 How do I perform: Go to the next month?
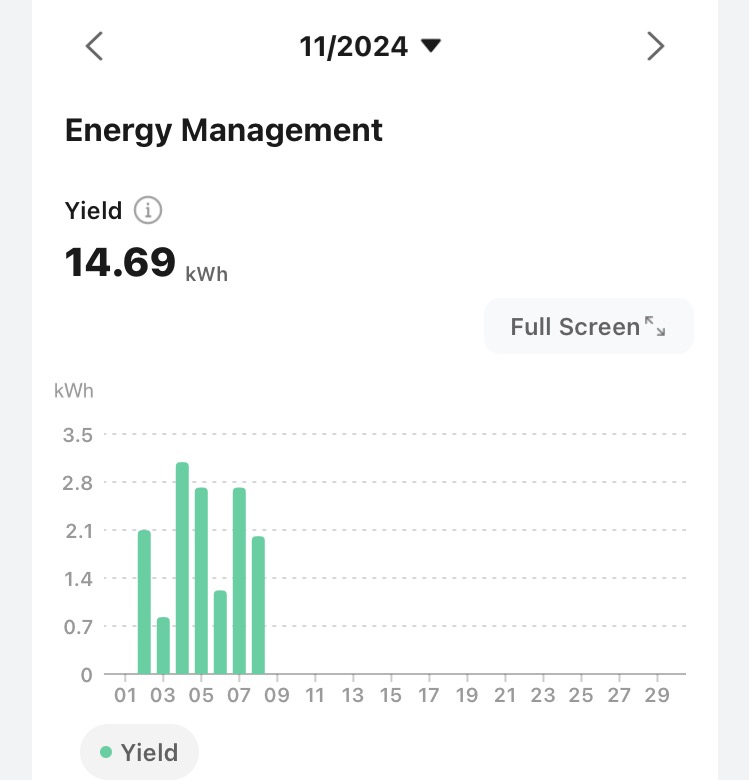tap(655, 46)
